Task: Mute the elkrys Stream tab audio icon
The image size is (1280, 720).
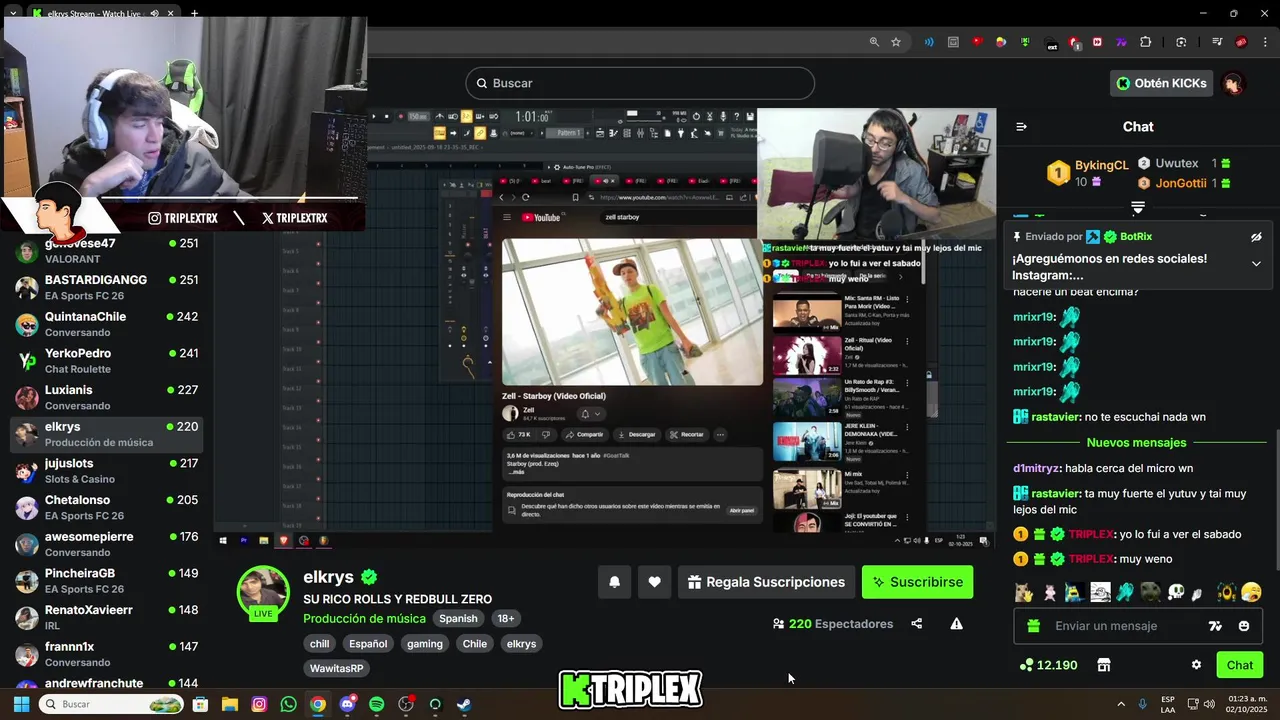Action: pyautogui.click(x=154, y=14)
